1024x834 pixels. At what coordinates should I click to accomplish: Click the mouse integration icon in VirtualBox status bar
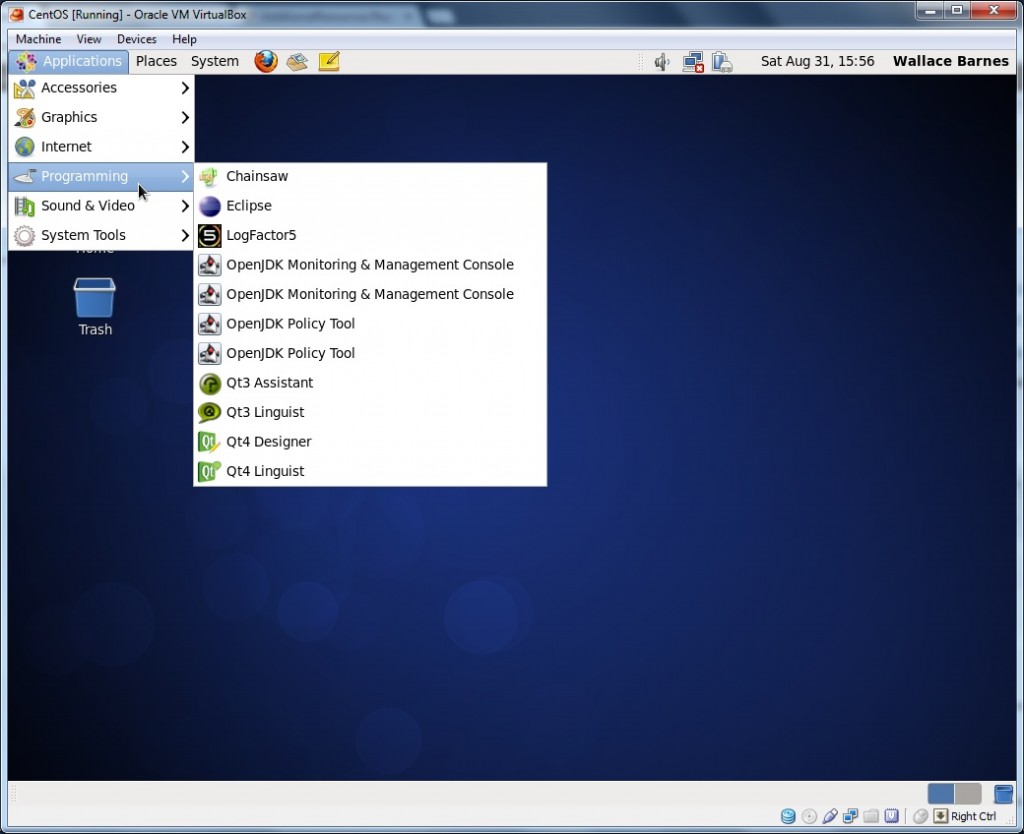click(x=920, y=815)
